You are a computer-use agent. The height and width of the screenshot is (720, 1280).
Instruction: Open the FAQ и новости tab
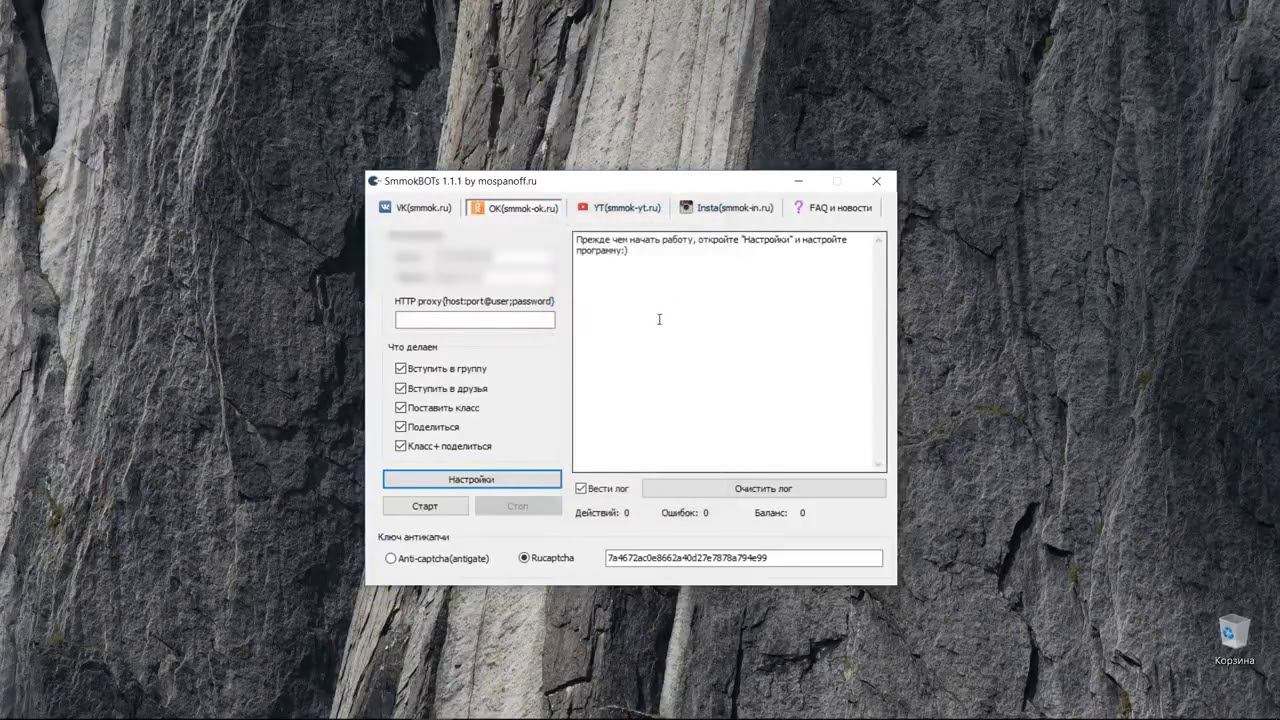(832, 208)
